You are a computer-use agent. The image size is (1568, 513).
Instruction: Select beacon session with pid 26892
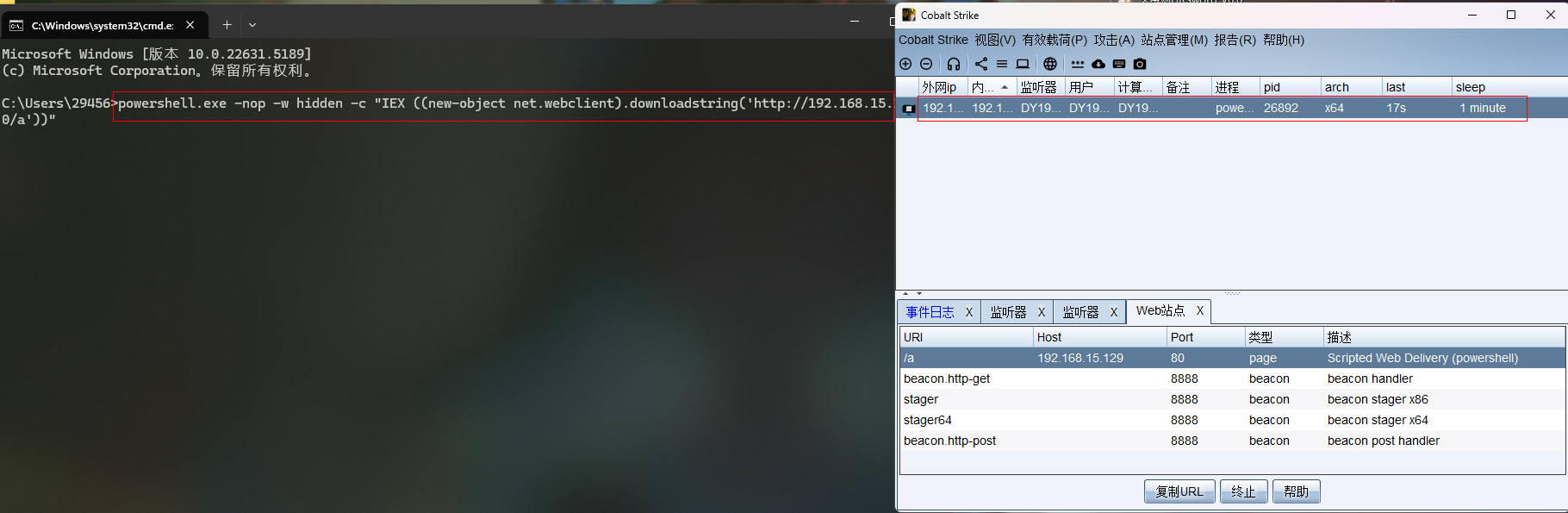coord(1232,108)
